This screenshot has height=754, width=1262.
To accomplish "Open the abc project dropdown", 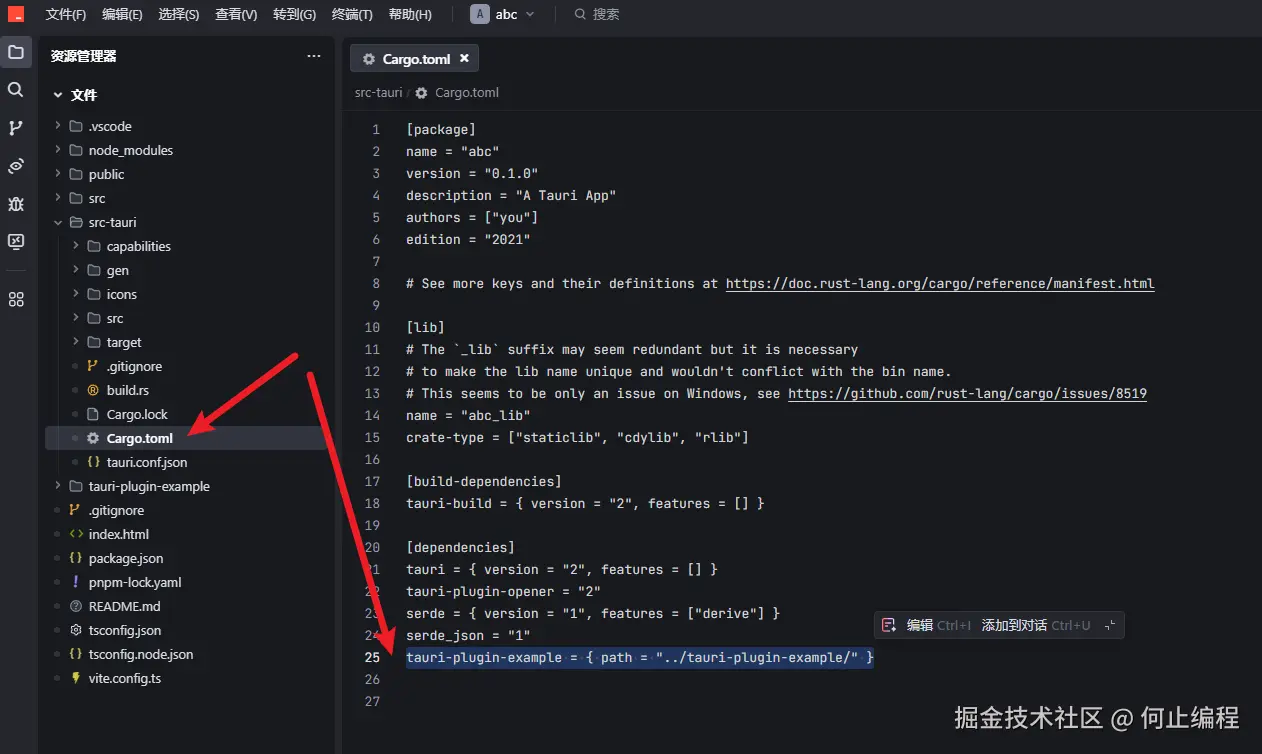I will (x=503, y=14).
